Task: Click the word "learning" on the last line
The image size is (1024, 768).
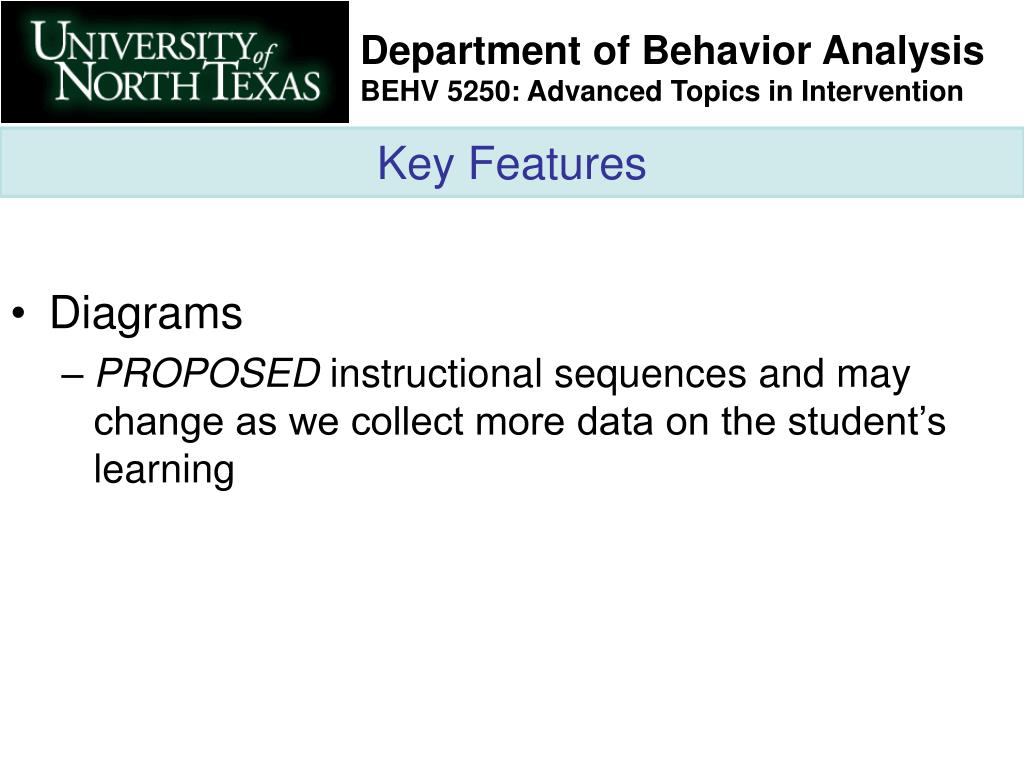Action: click(x=164, y=470)
